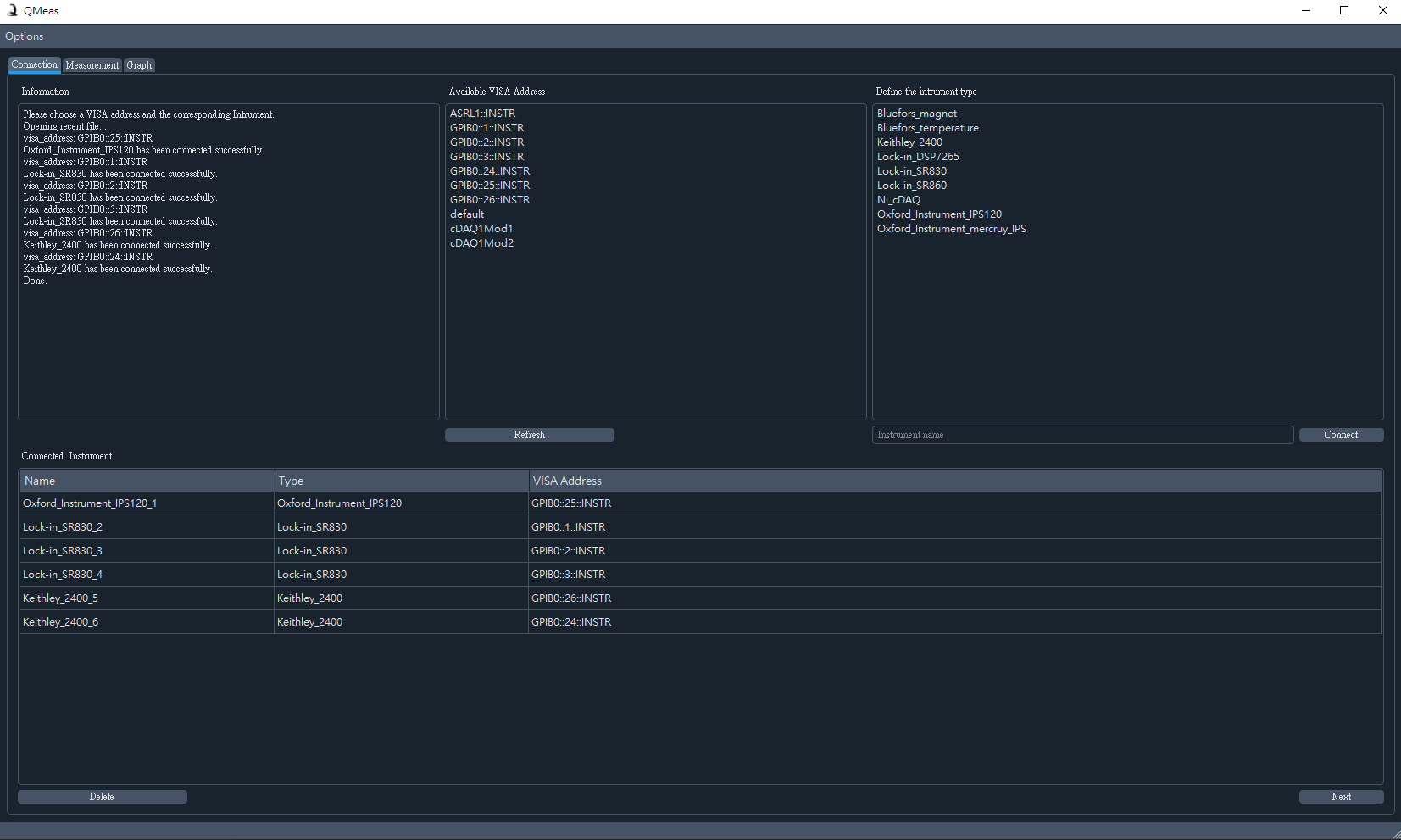Switch to the Measurement tab
Screen dimensions: 1401x840
pyautogui.click(x=92, y=65)
